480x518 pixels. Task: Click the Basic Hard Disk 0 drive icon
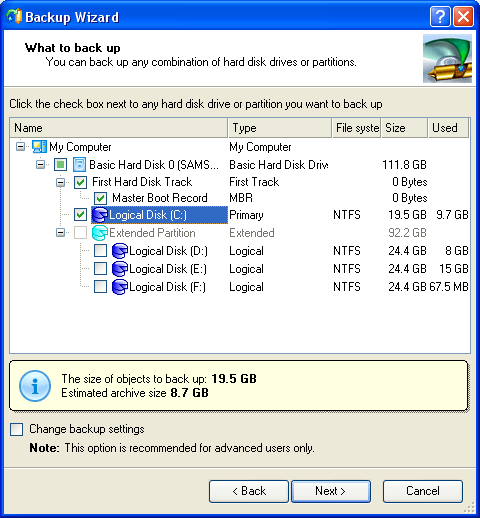pyautogui.click(x=79, y=165)
